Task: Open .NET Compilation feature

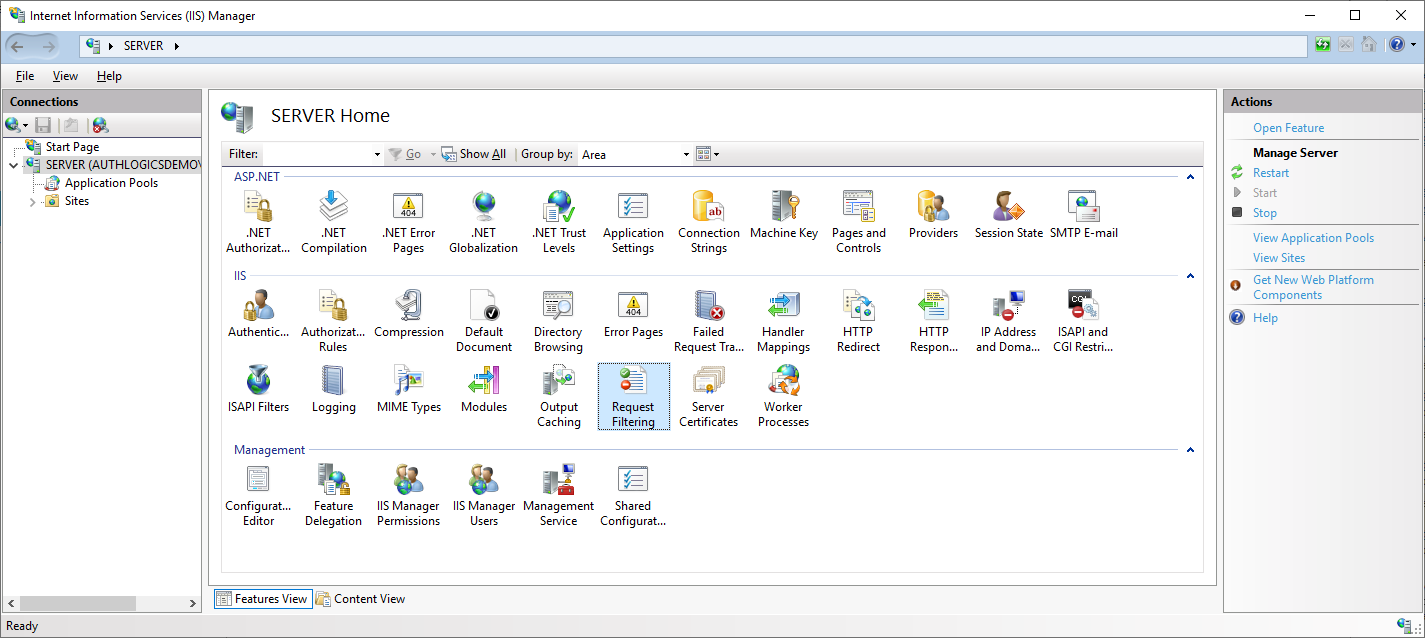Action: [x=333, y=222]
